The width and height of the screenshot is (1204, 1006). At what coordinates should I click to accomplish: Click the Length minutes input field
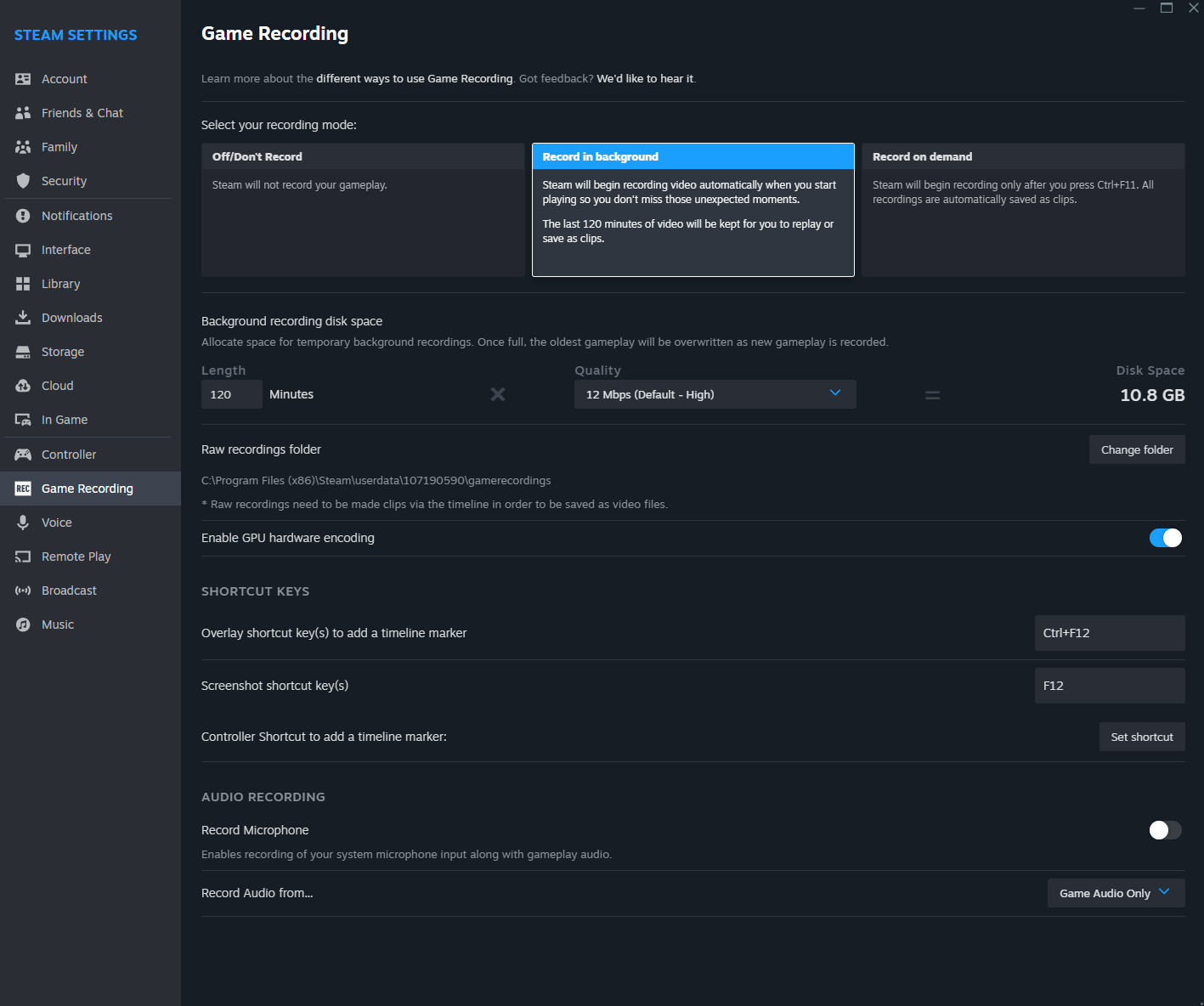click(231, 394)
